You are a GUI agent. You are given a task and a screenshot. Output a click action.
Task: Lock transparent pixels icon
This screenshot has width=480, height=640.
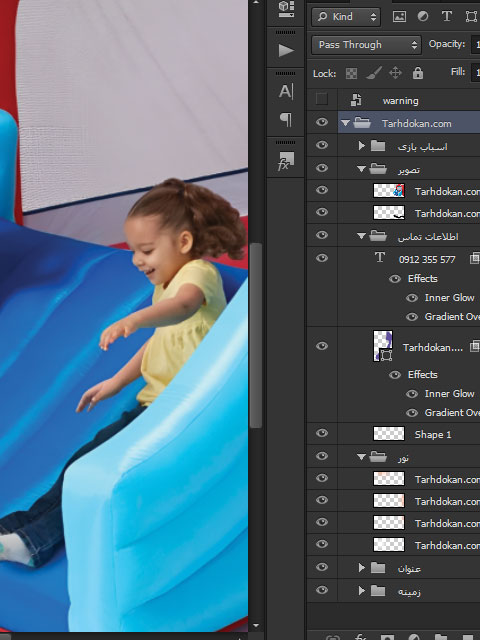(x=351, y=73)
